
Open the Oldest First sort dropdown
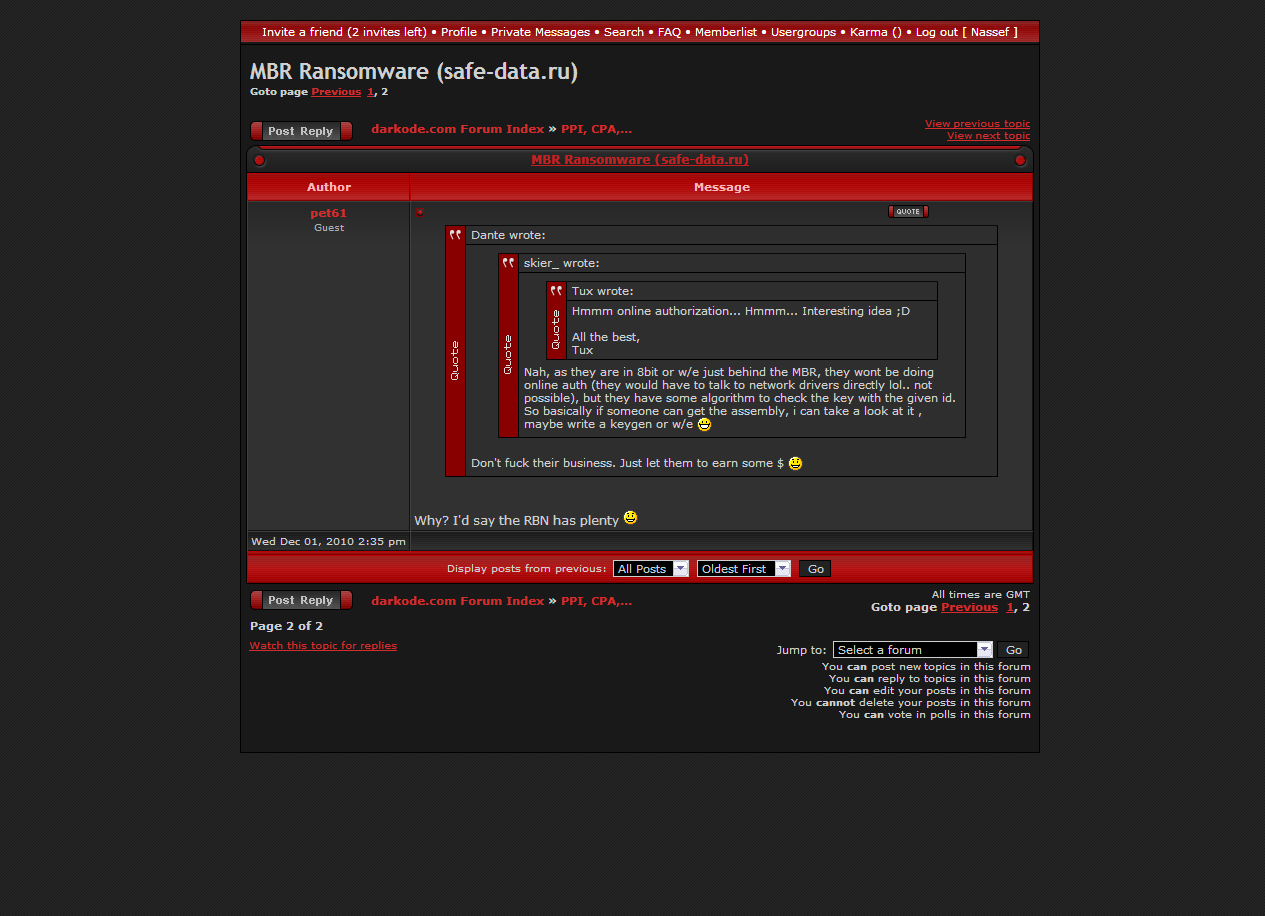[x=743, y=569]
